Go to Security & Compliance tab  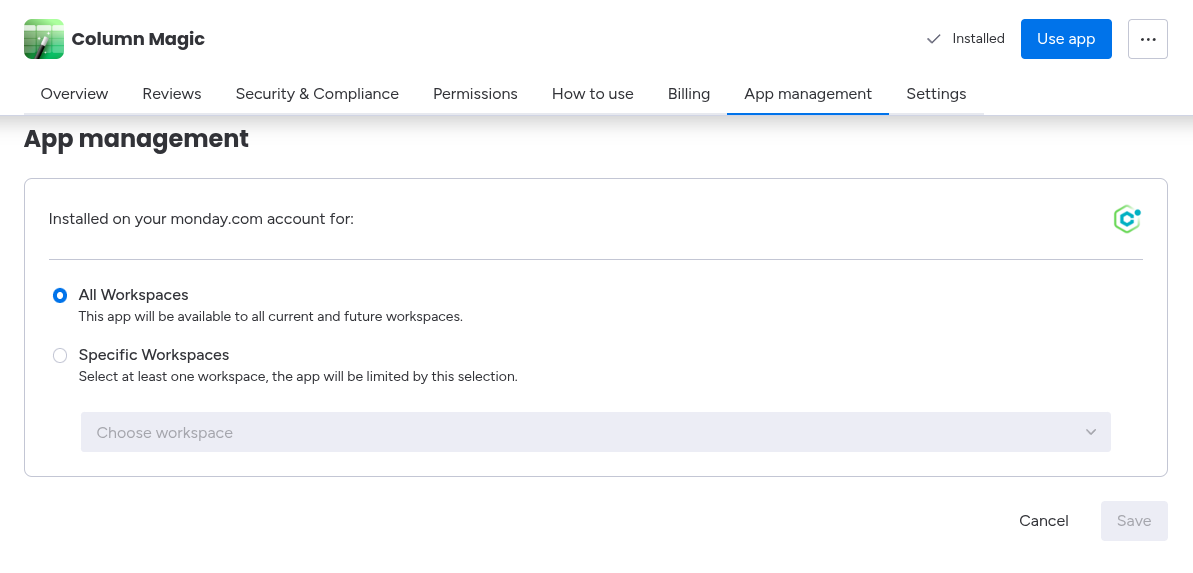pyautogui.click(x=317, y=94)
